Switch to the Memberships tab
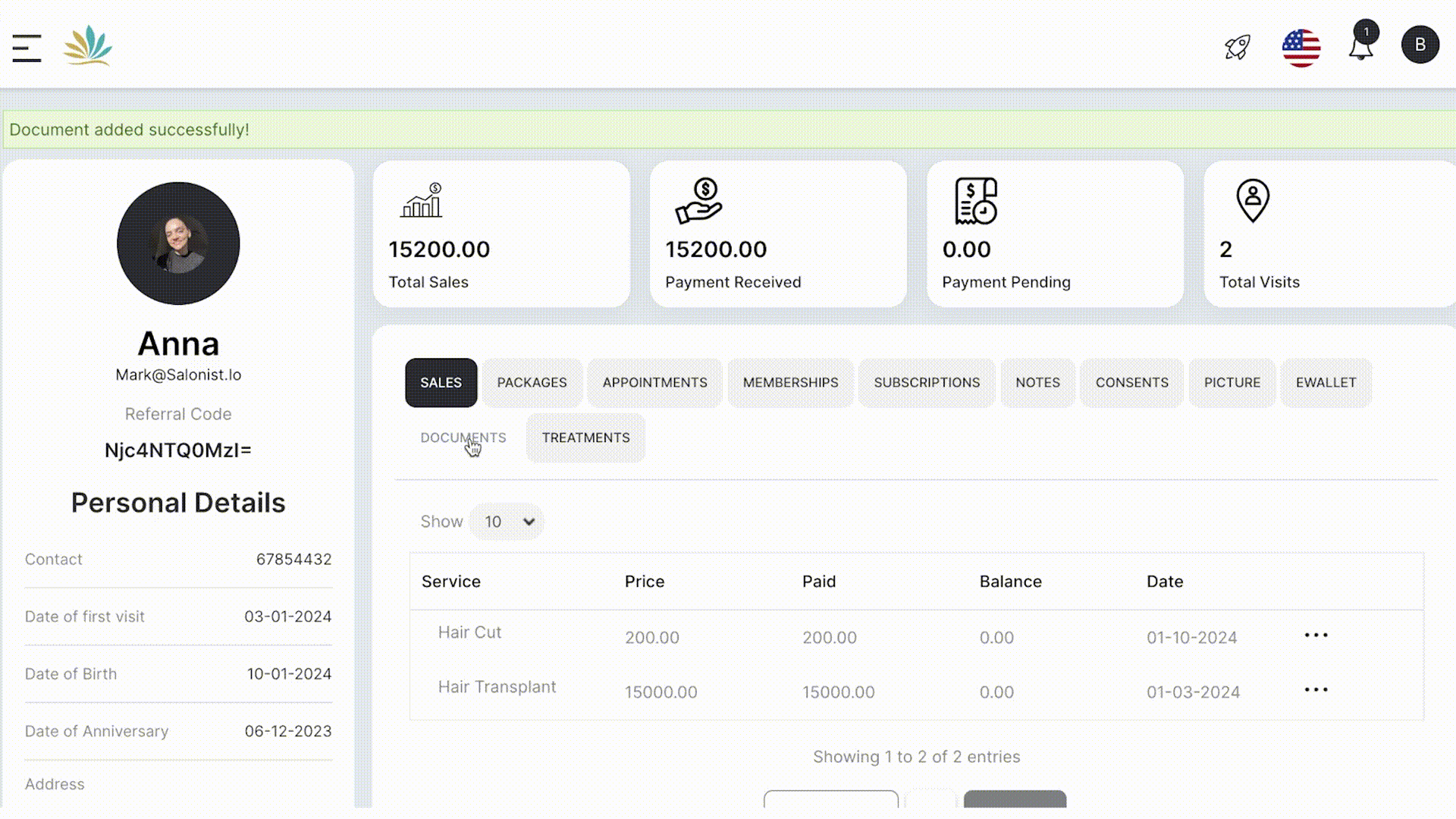Screen dimensions: 1456x819 point(790,382)
